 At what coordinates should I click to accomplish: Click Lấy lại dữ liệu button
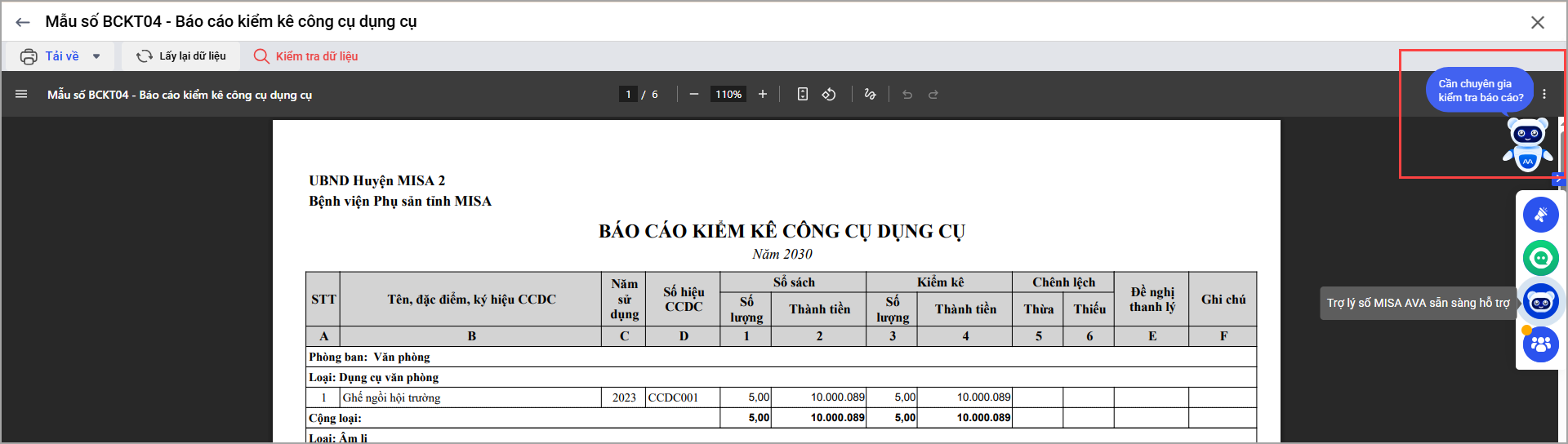click(x=181, y=56)
